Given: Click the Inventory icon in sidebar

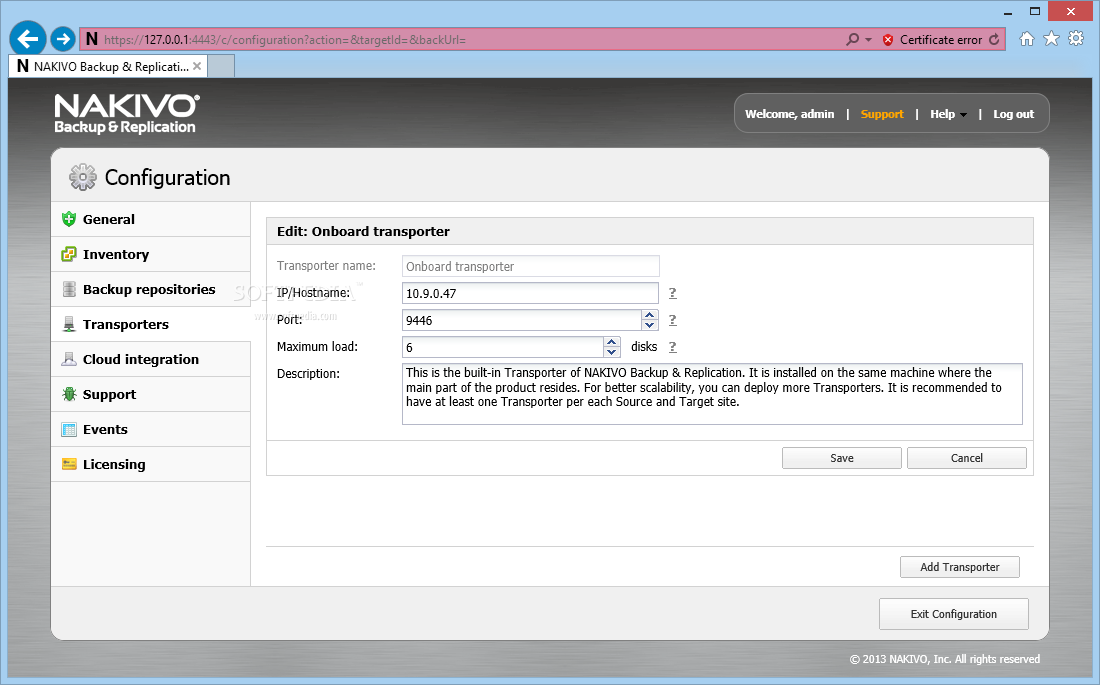Looking at the screenshot, I should tap(69, 254).
